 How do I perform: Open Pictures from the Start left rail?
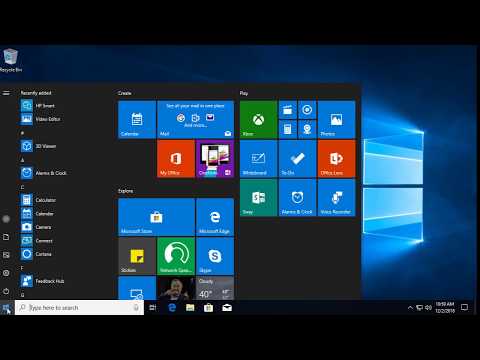pos(6,255)
